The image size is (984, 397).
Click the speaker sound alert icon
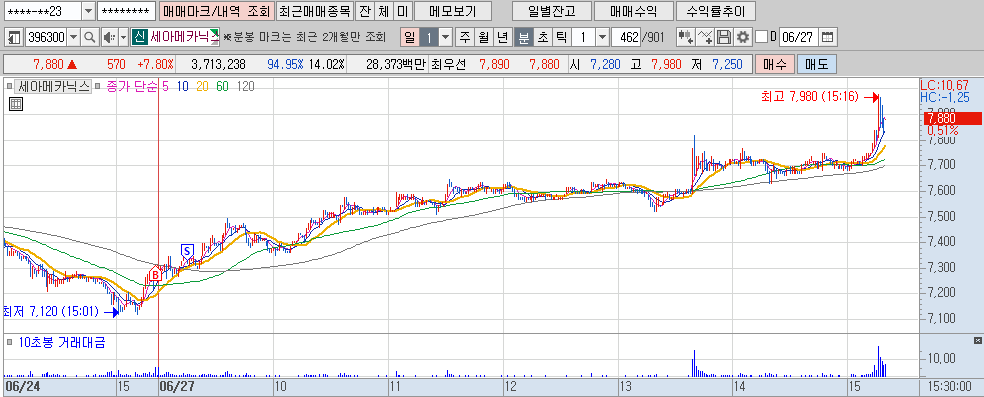click(x=109, y=37)
